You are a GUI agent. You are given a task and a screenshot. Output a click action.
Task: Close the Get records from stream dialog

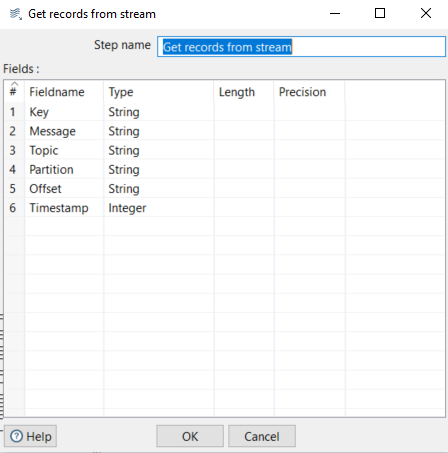[426, 13]
